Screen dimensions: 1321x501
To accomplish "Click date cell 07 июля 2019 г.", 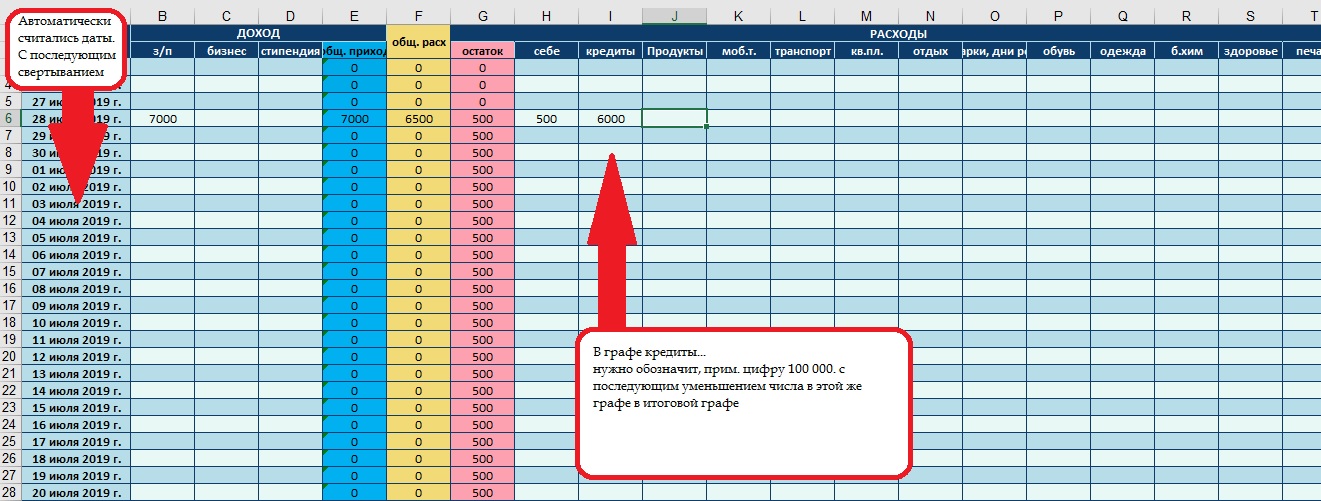I will (x=75, y=271).
